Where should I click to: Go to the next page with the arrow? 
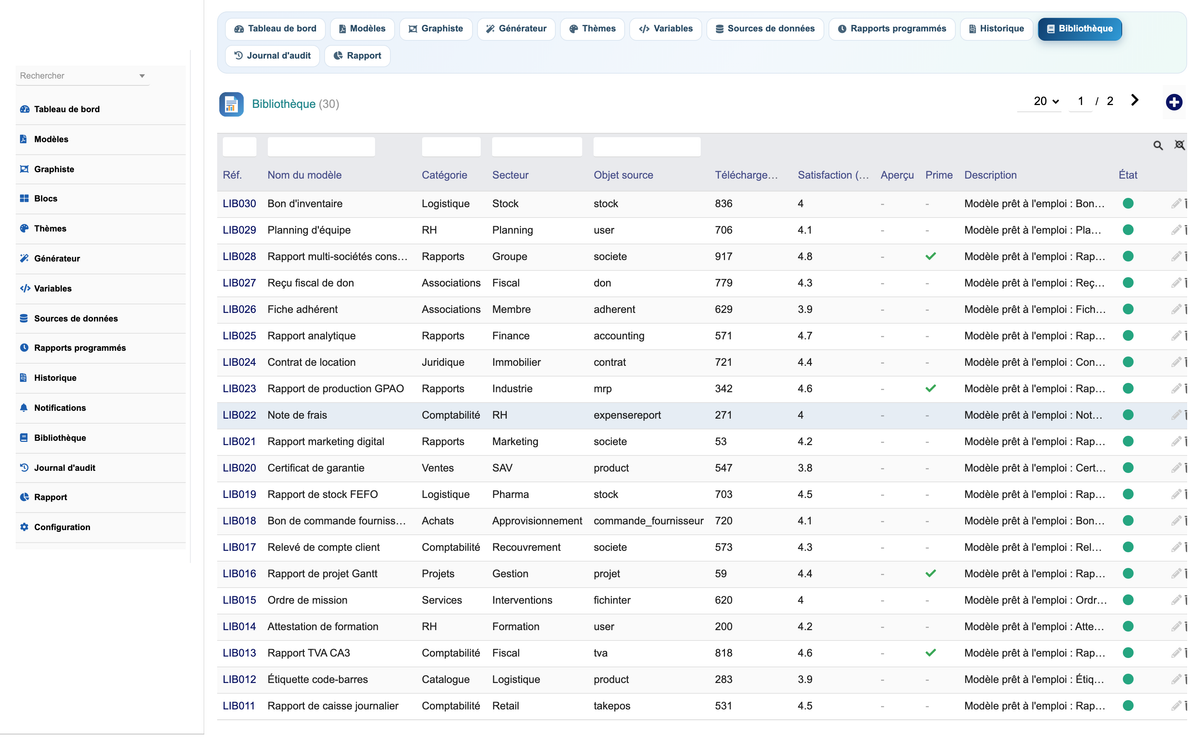click(x=1135, y=100)
